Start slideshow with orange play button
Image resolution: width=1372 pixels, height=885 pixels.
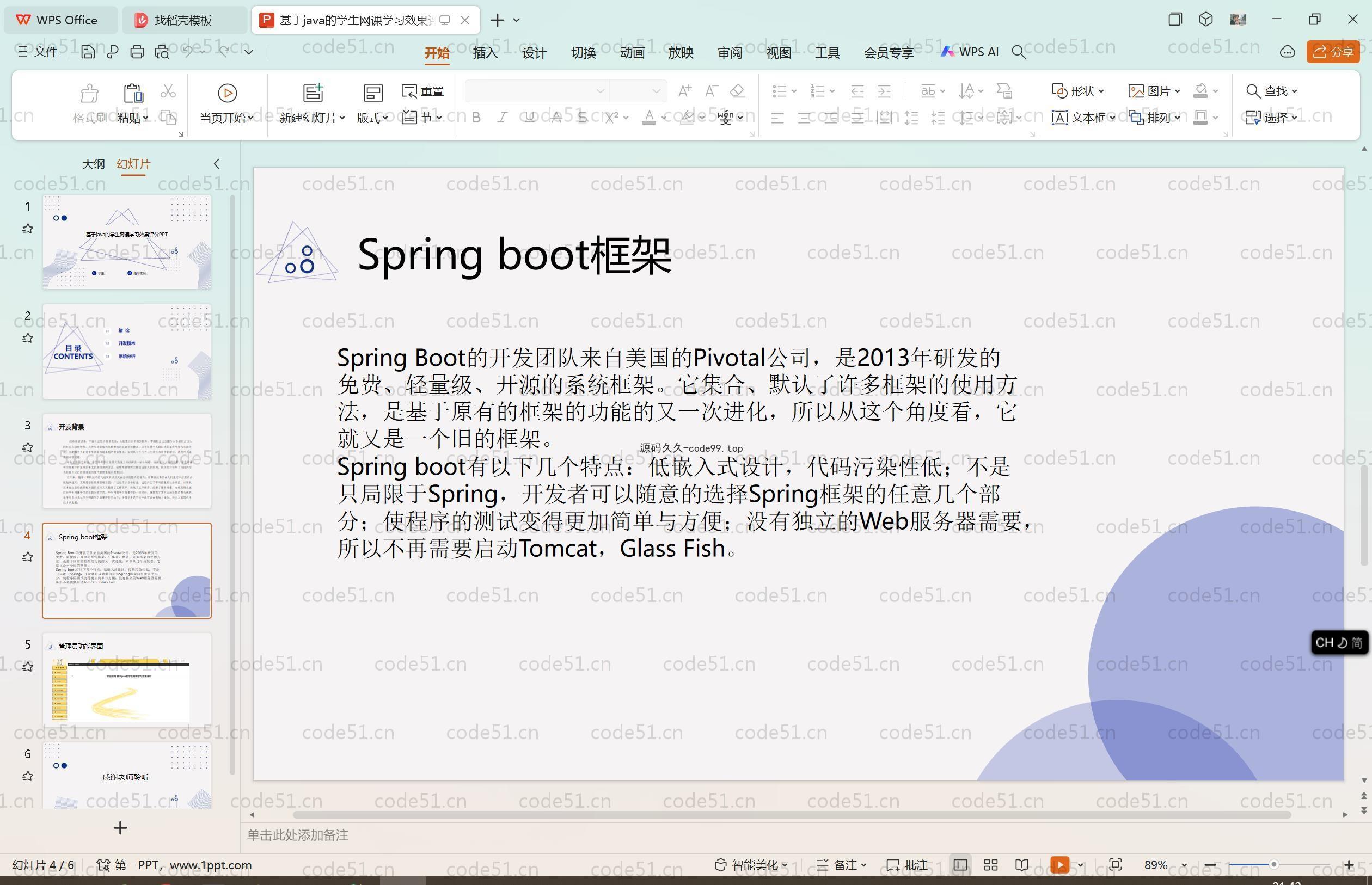1059,865
